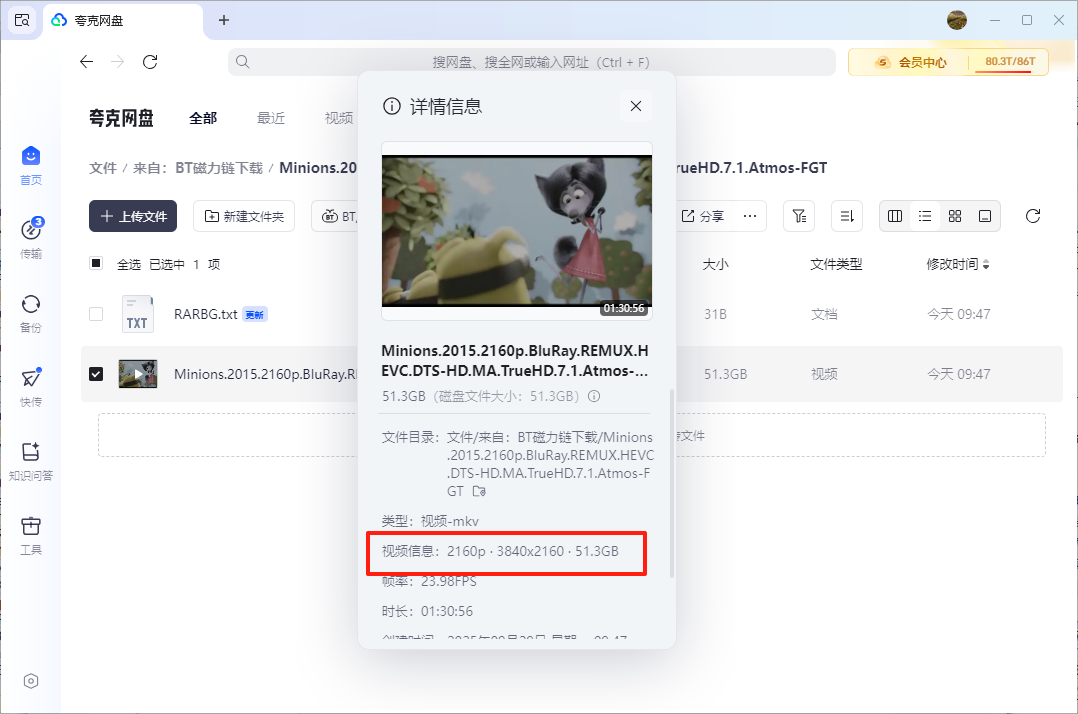Open the sort order dropdown
Screen dimensions: 1078x714
click(x=847, y=216)
